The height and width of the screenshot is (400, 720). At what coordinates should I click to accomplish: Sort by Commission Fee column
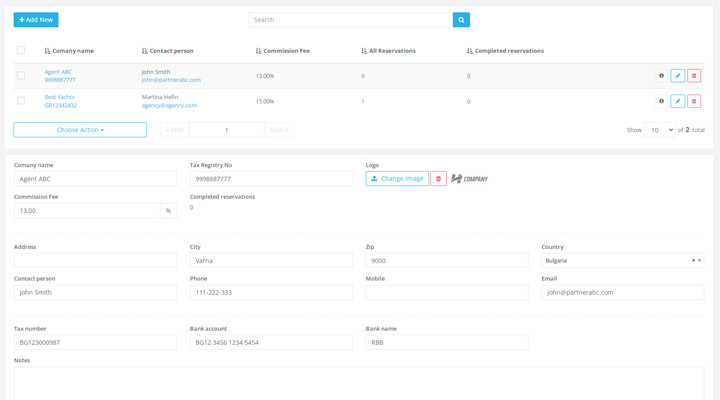(283, 51)
